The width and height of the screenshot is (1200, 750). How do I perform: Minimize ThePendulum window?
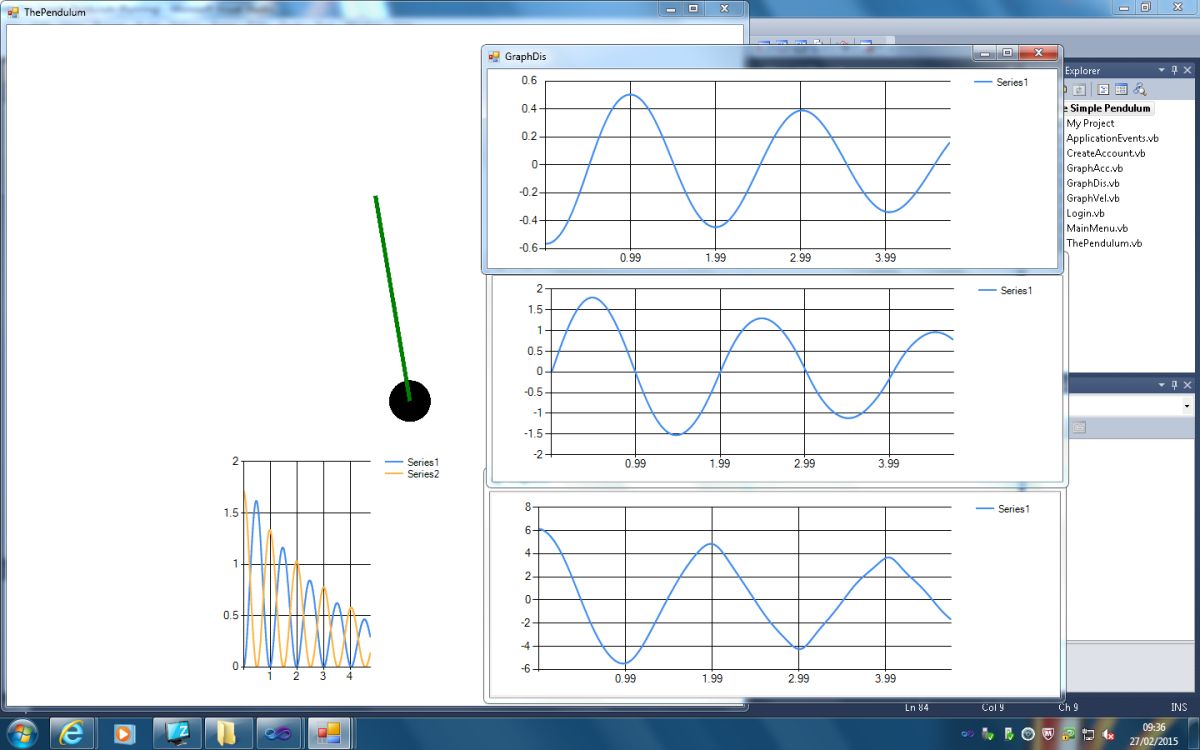tap(671, 8)
